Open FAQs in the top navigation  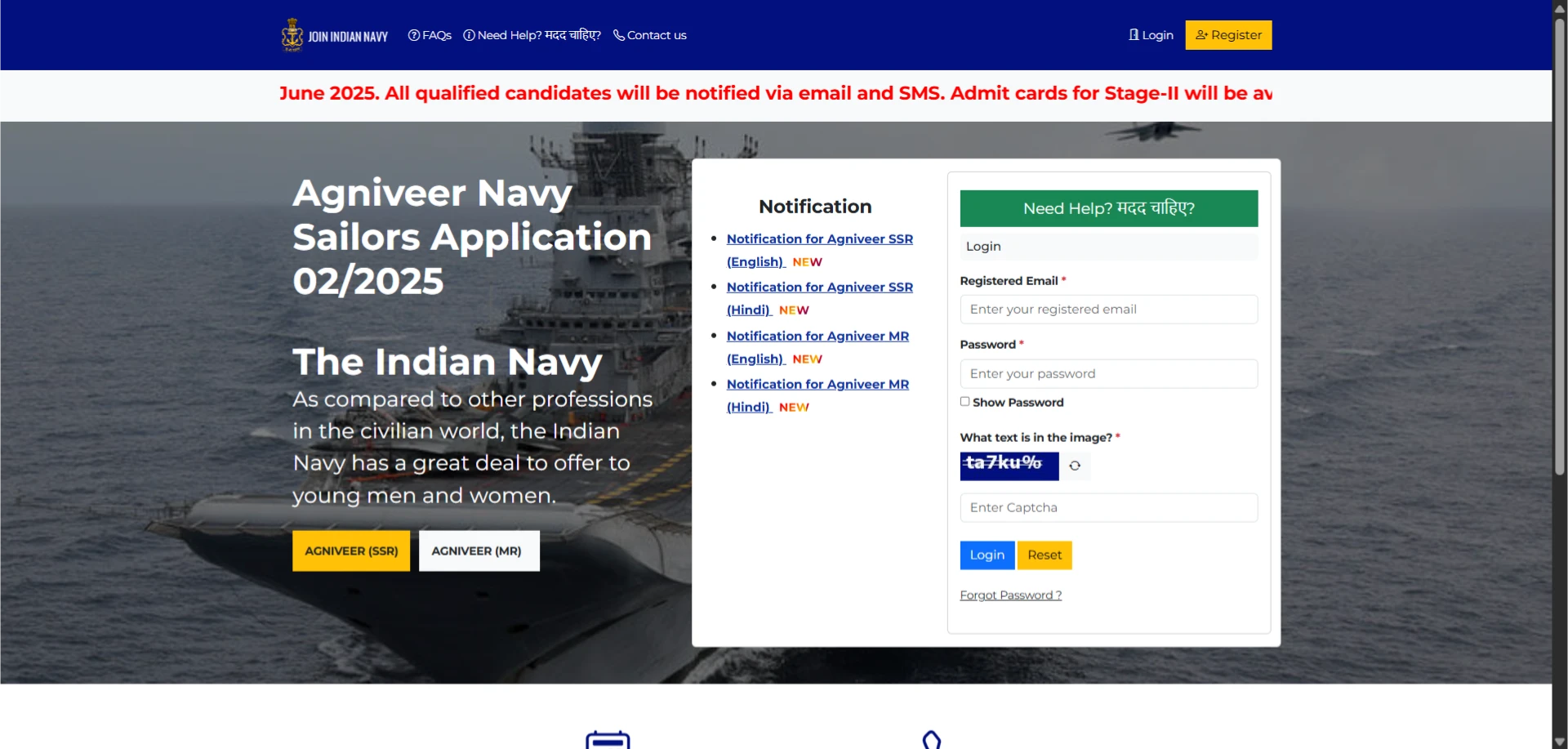click(x=430, y=35)
